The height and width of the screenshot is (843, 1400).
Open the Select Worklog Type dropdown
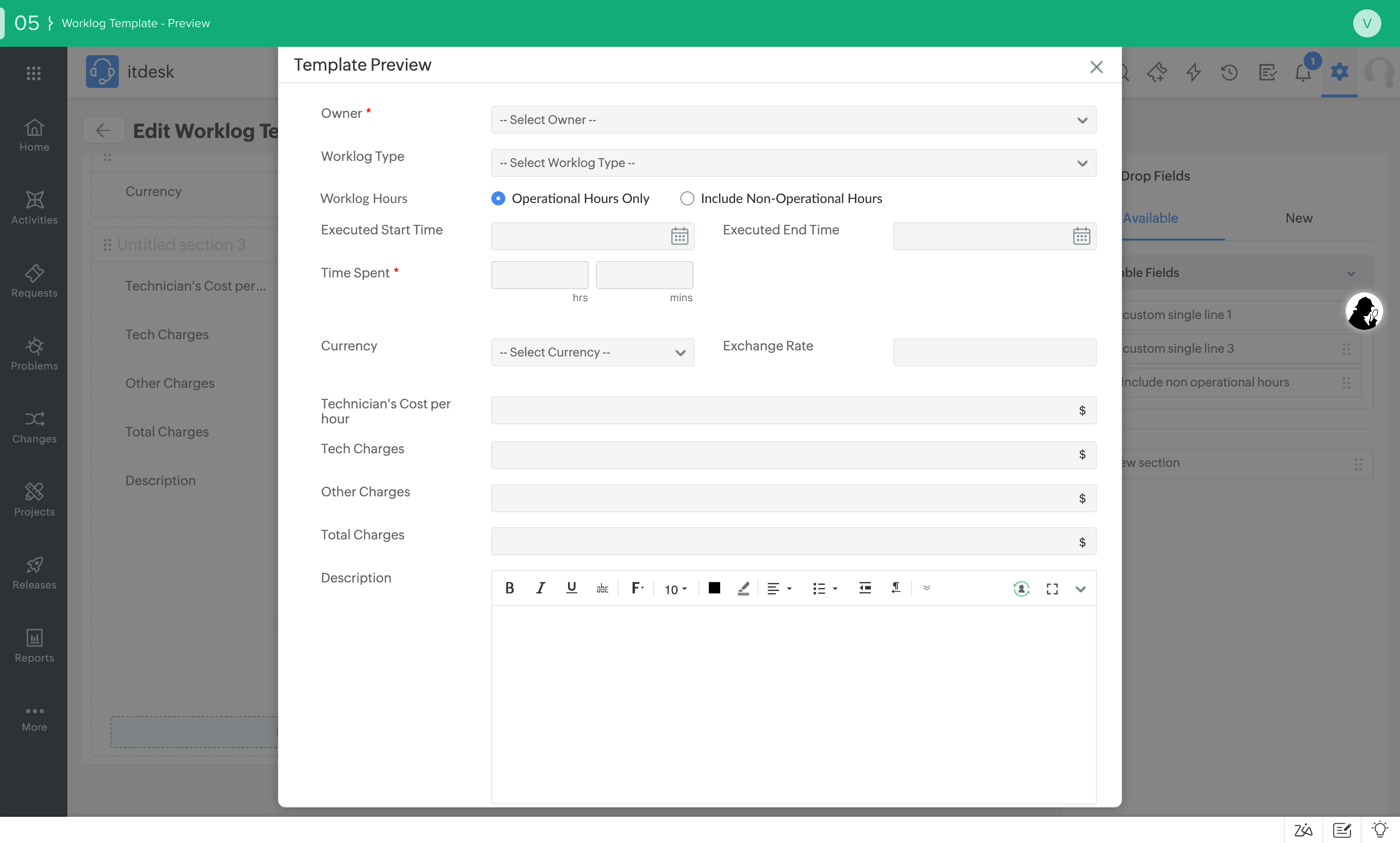[793, 163]
